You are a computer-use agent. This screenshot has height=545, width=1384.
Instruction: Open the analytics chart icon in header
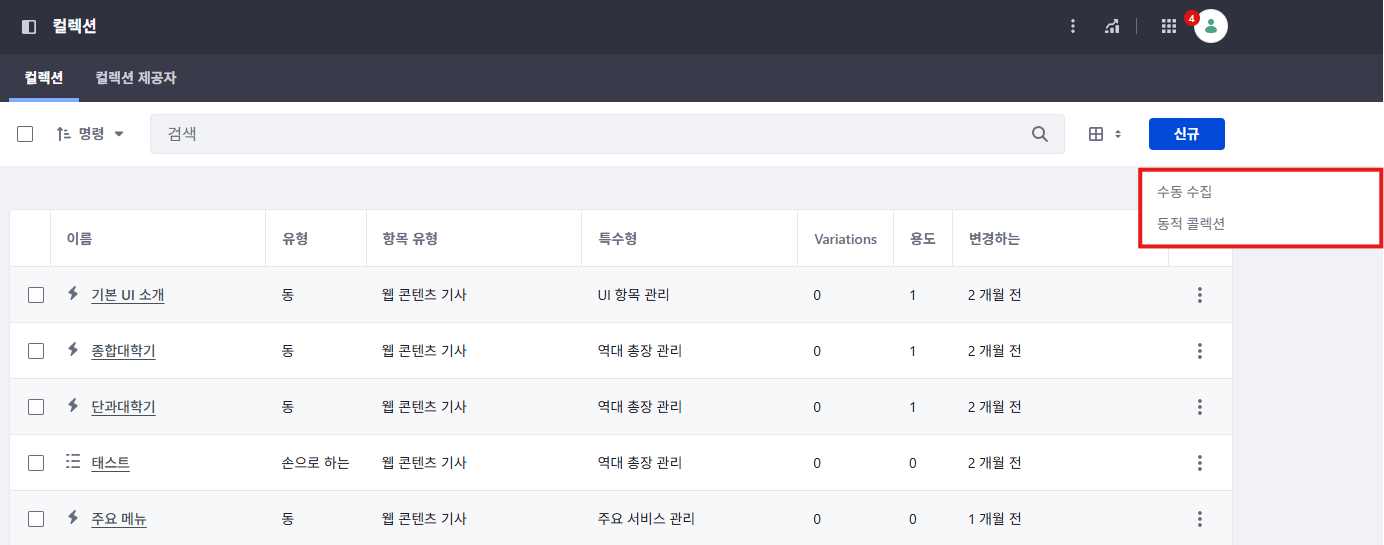pyautogui.click(x=1112, y=27)
